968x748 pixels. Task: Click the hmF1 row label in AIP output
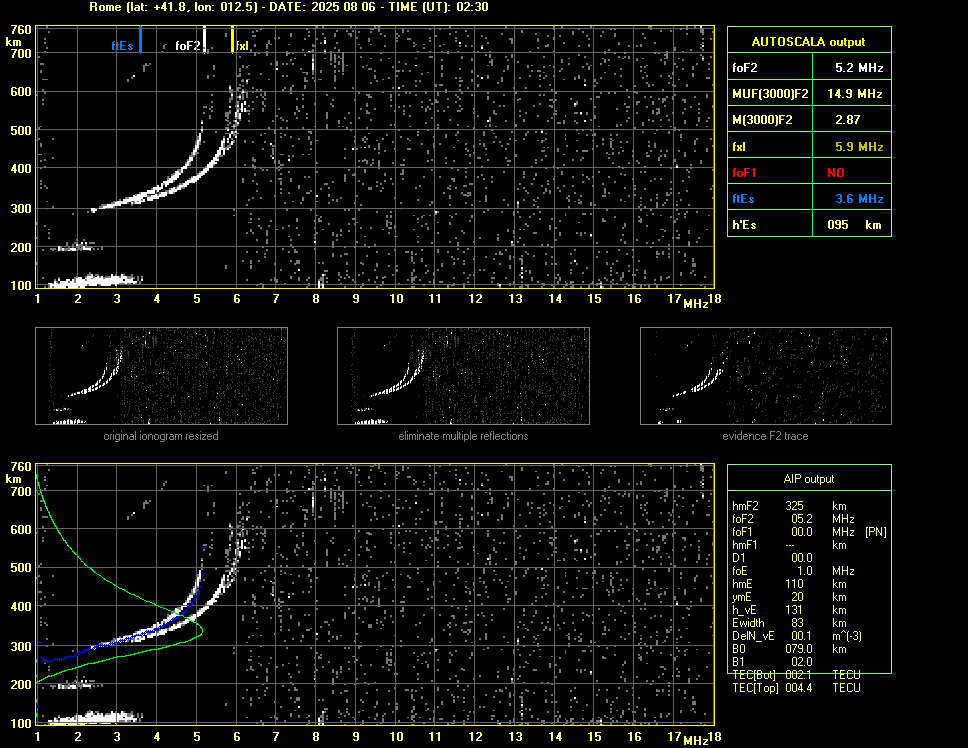coord(745,545)
